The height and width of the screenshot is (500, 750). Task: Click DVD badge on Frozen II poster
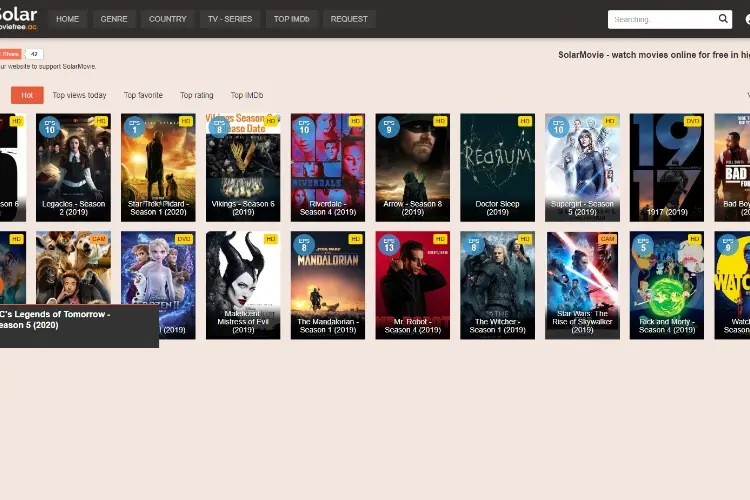[x=184, y=239]
